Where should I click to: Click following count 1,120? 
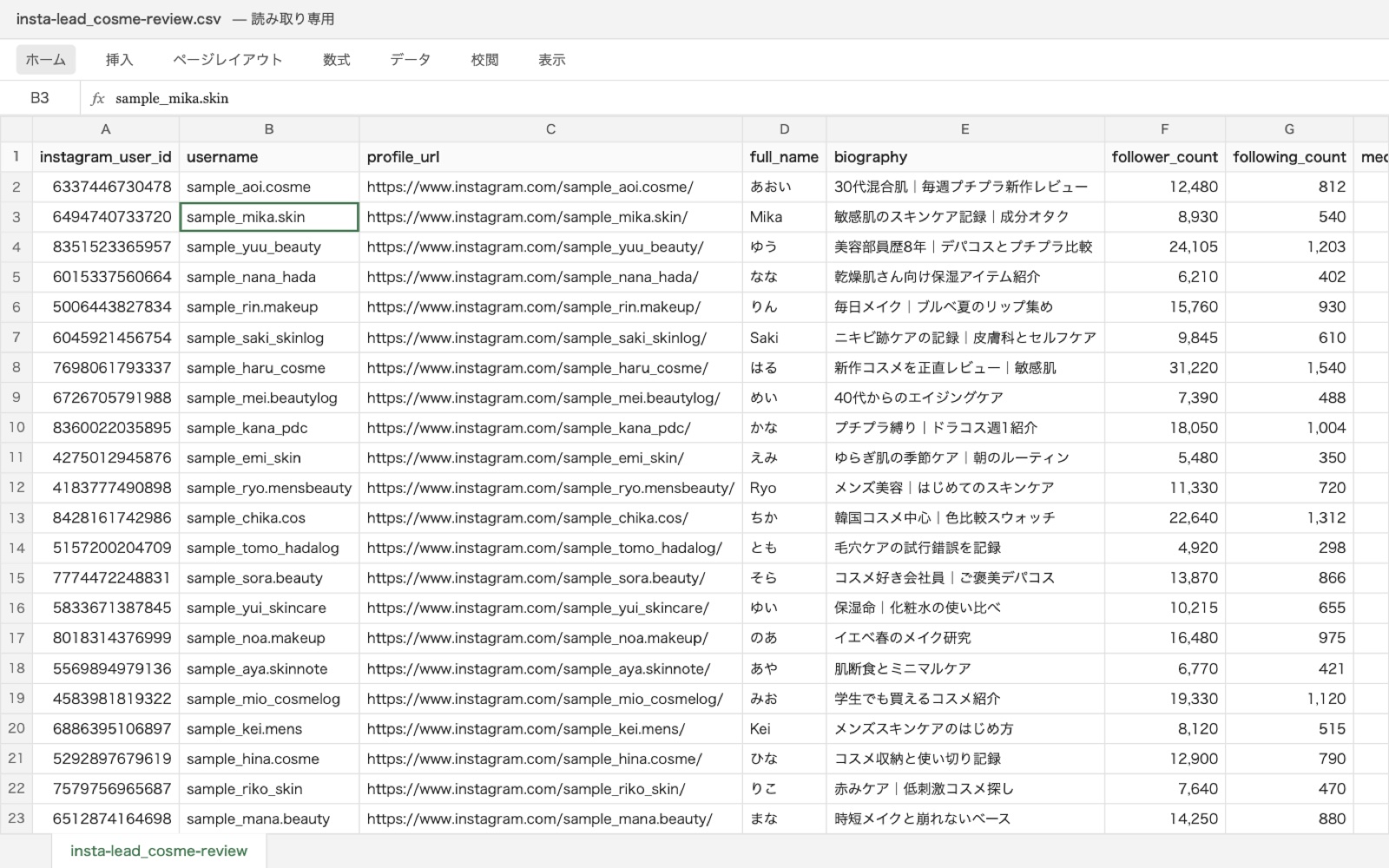(1289, 699)
